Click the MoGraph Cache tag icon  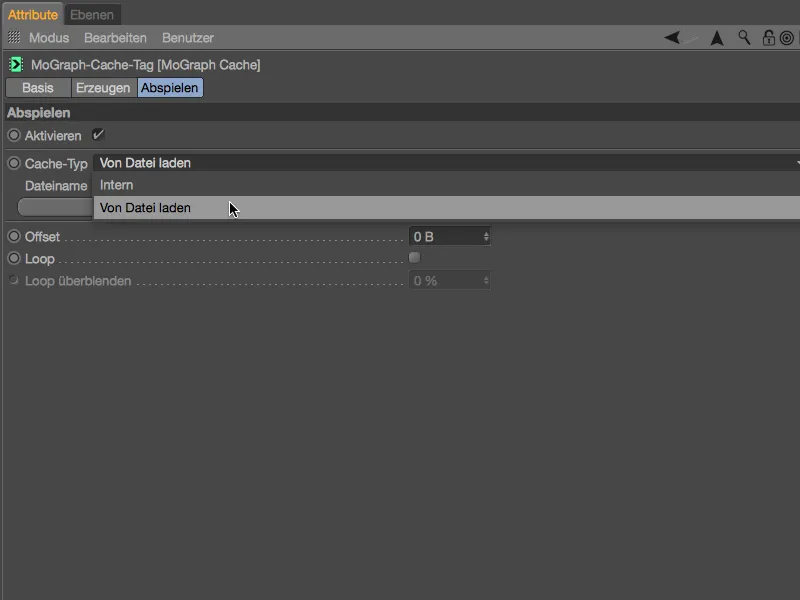click(16, 64)
